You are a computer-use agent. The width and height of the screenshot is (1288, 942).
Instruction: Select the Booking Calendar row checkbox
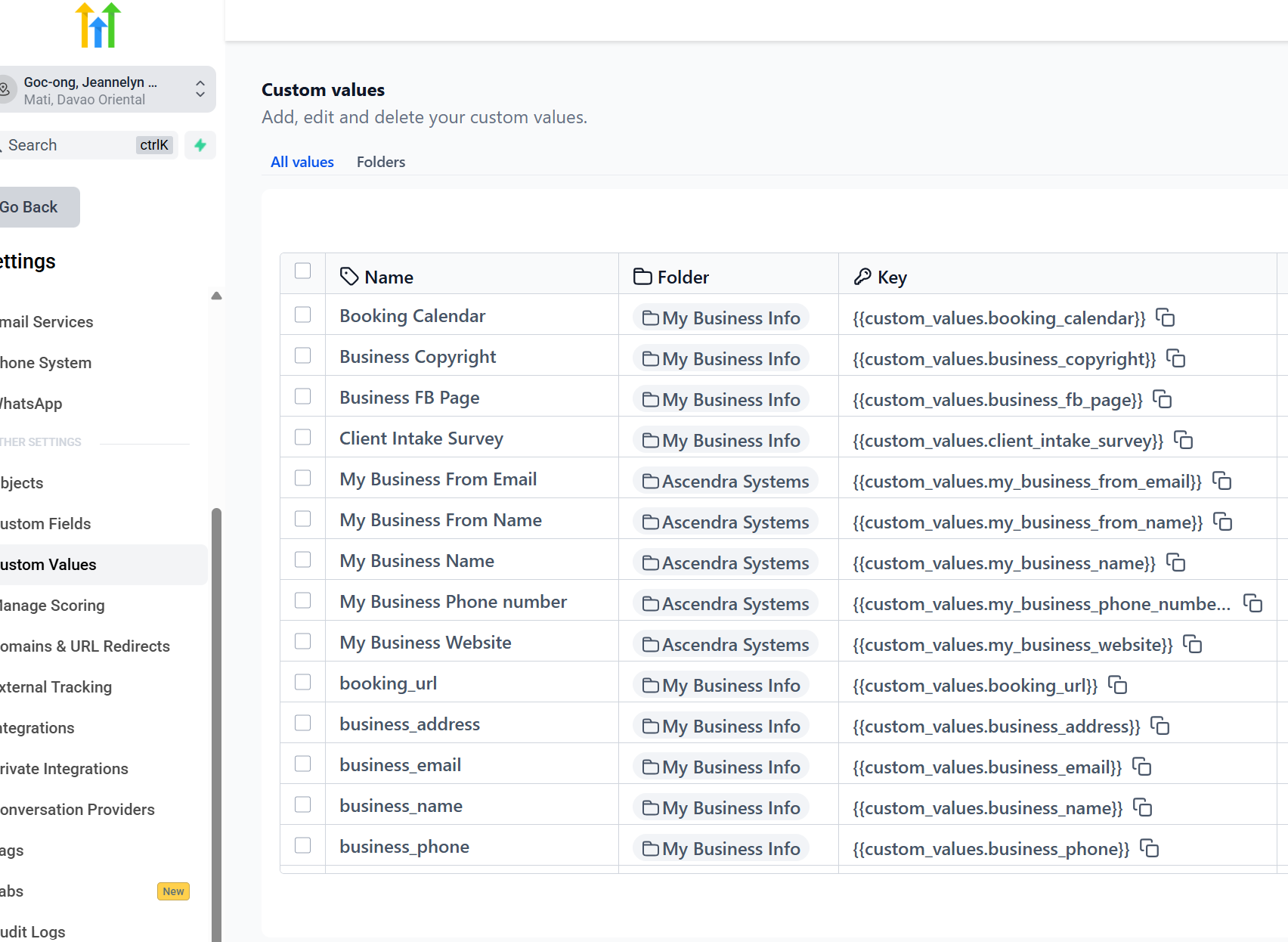(x=303, y=315)
